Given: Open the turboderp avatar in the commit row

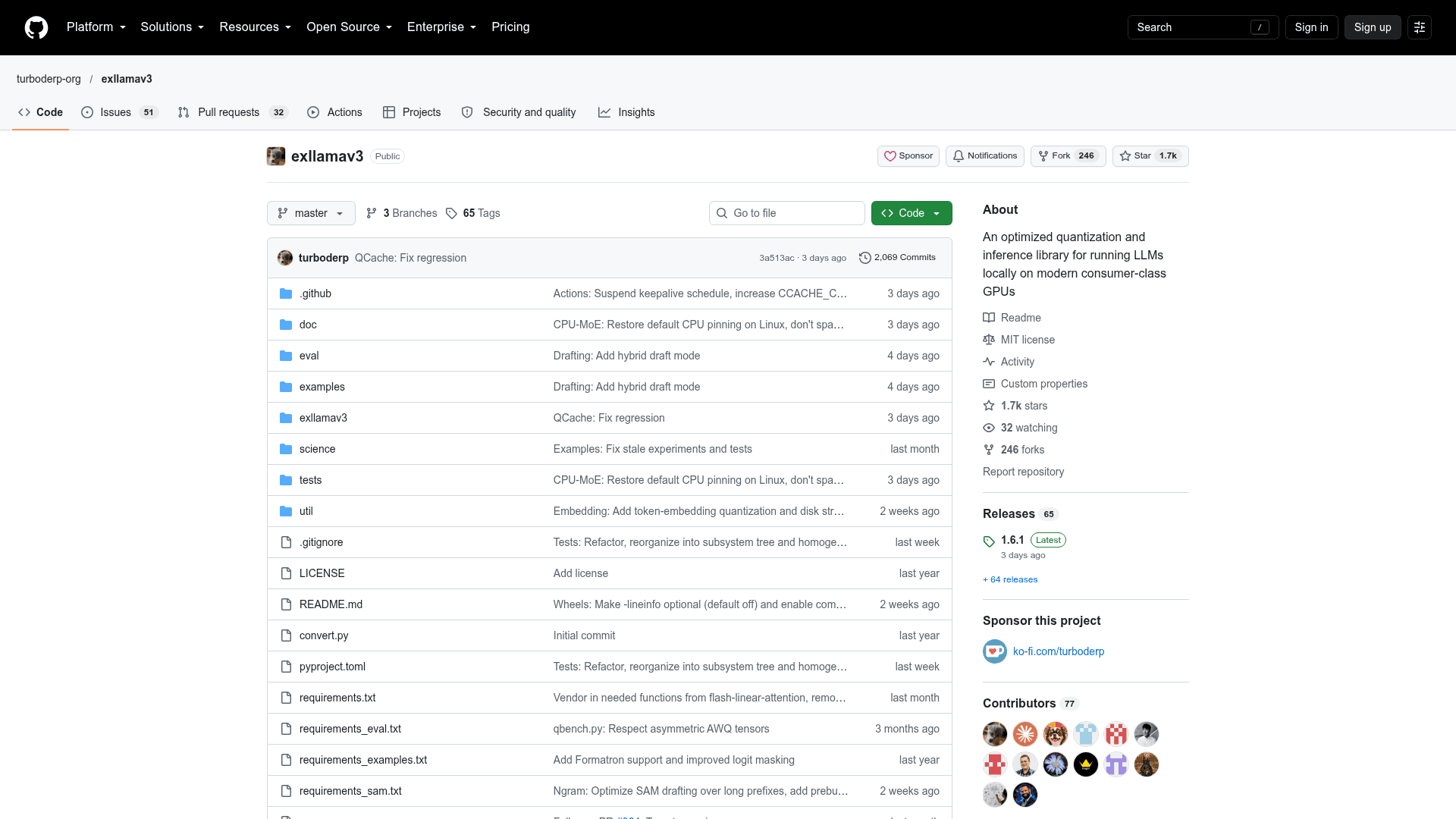Looking at the screenshot, I should [x=285, y=258].
